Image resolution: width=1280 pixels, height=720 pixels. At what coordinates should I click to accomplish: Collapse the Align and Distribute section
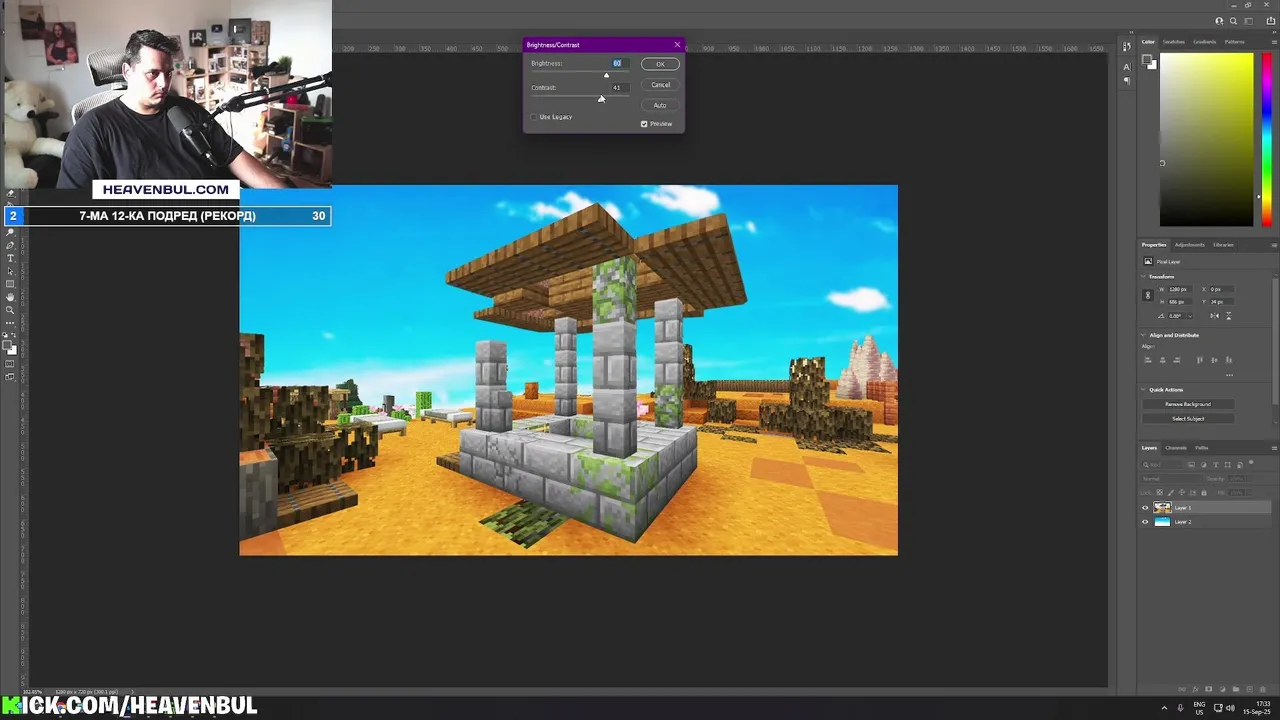1143,335
